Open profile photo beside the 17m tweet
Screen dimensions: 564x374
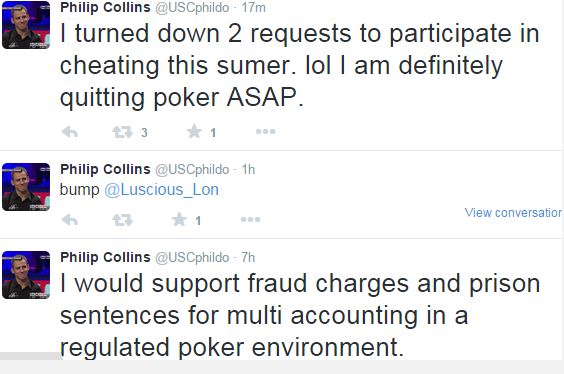point(26,25)
